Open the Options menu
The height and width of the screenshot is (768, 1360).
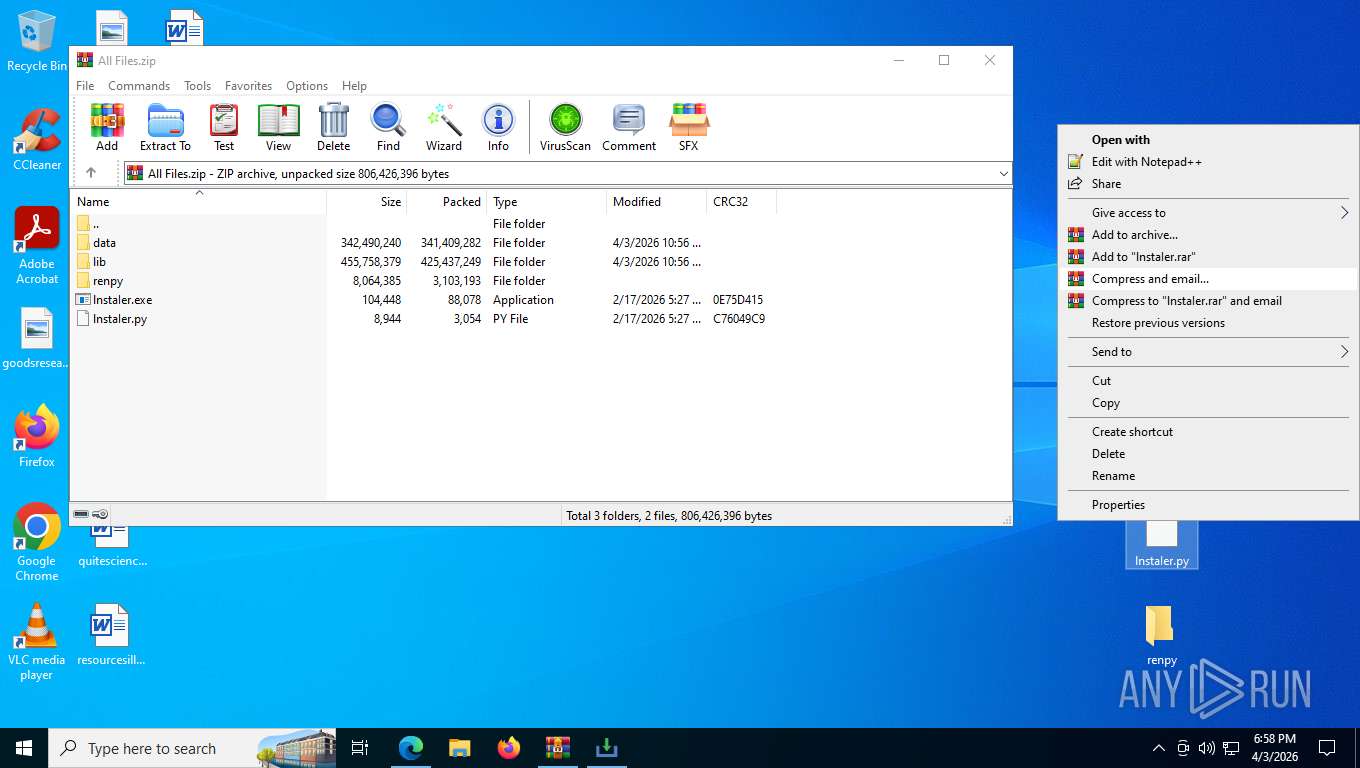307,86
